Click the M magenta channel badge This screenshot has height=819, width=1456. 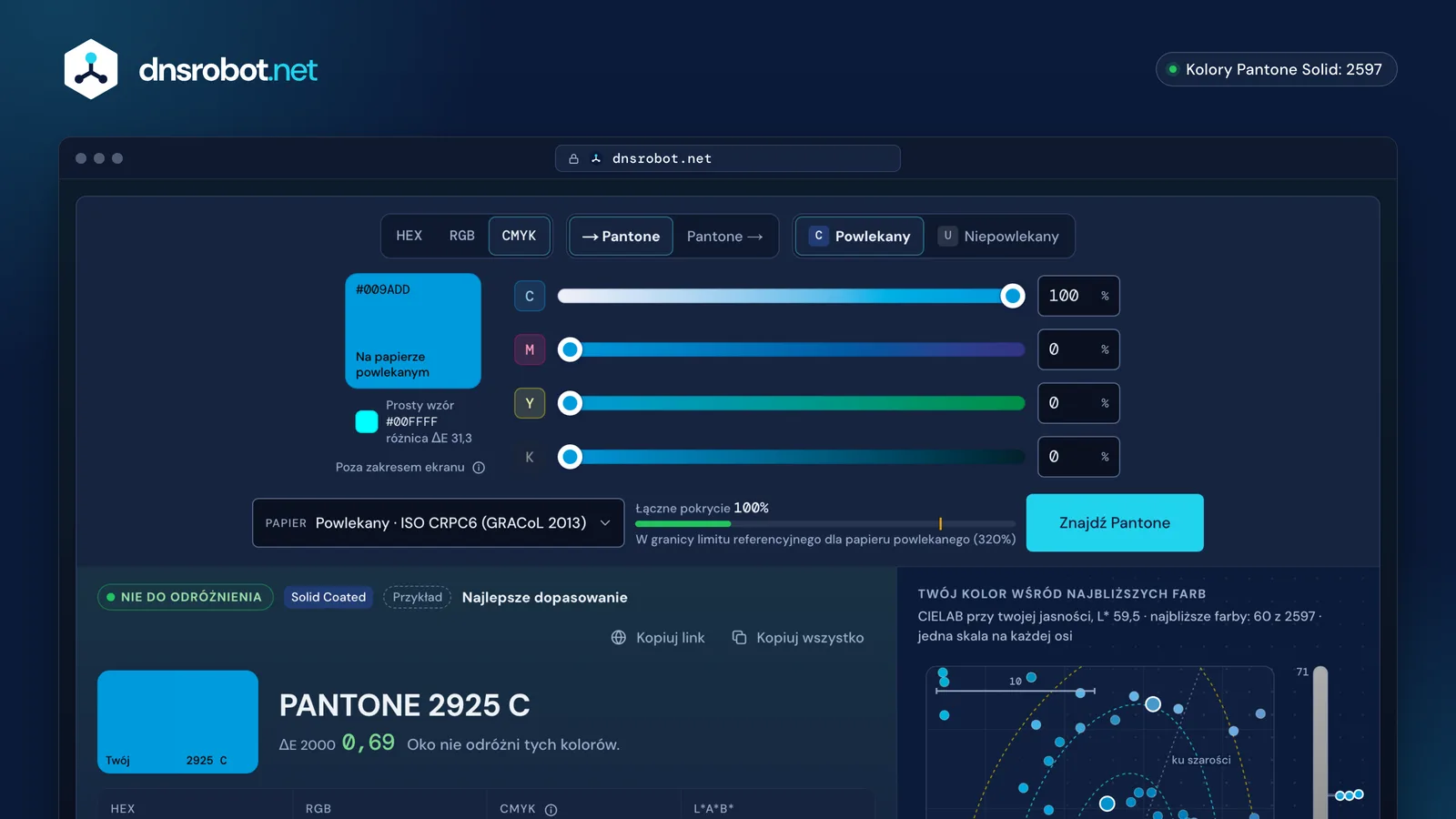[530, 349]
